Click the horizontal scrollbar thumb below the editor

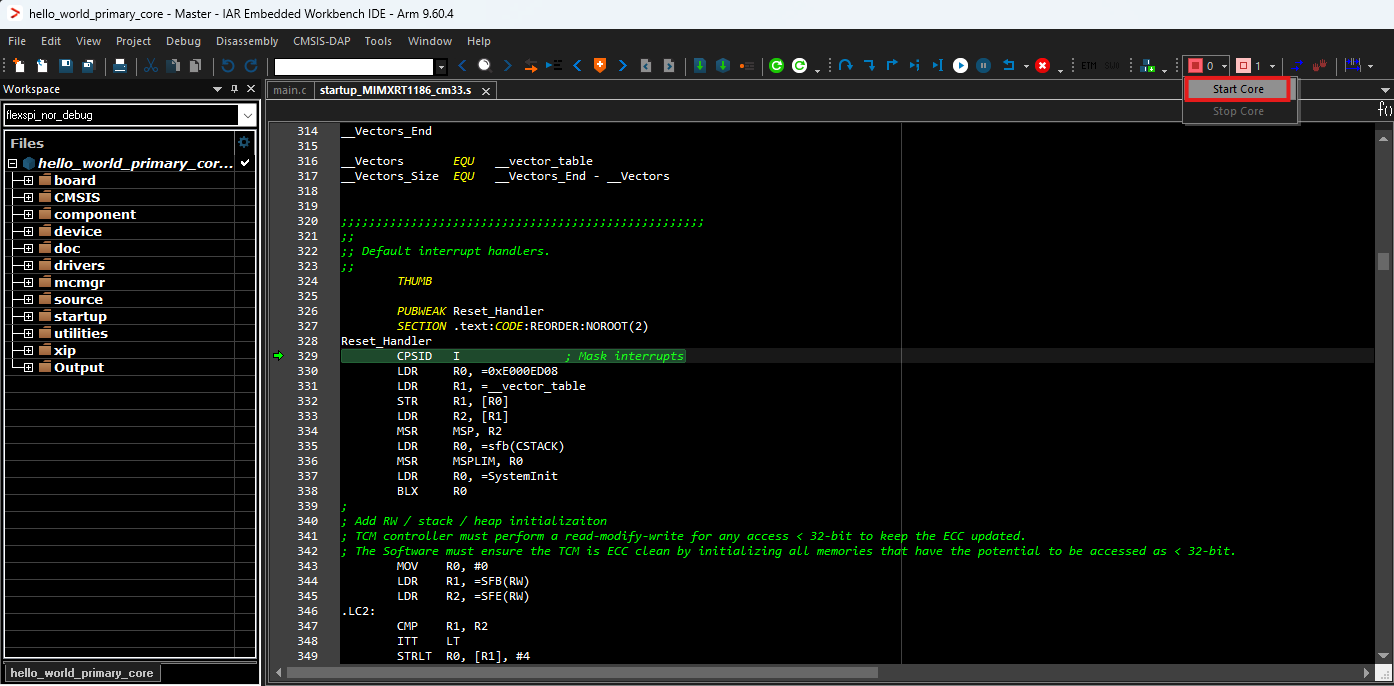tap(581, 673)
